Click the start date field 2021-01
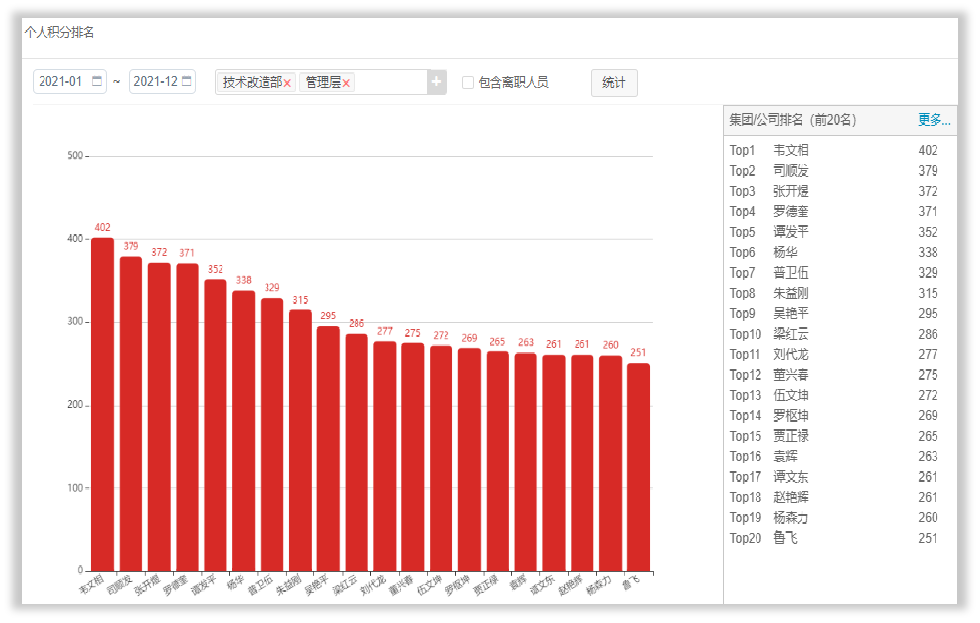This screenshot has width=980, height=623. (x=69, y=81)
